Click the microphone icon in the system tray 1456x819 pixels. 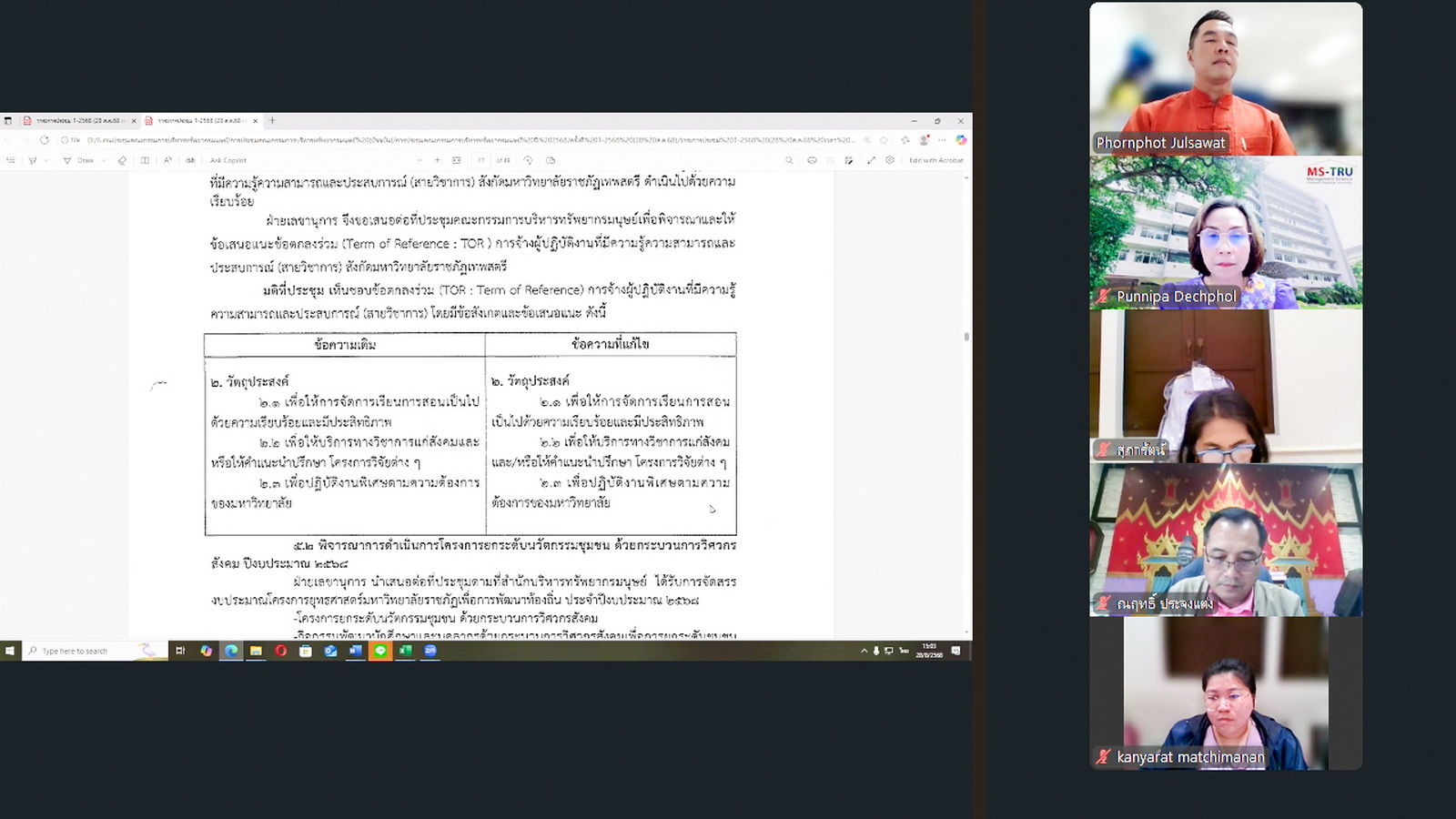click(876, 651)
